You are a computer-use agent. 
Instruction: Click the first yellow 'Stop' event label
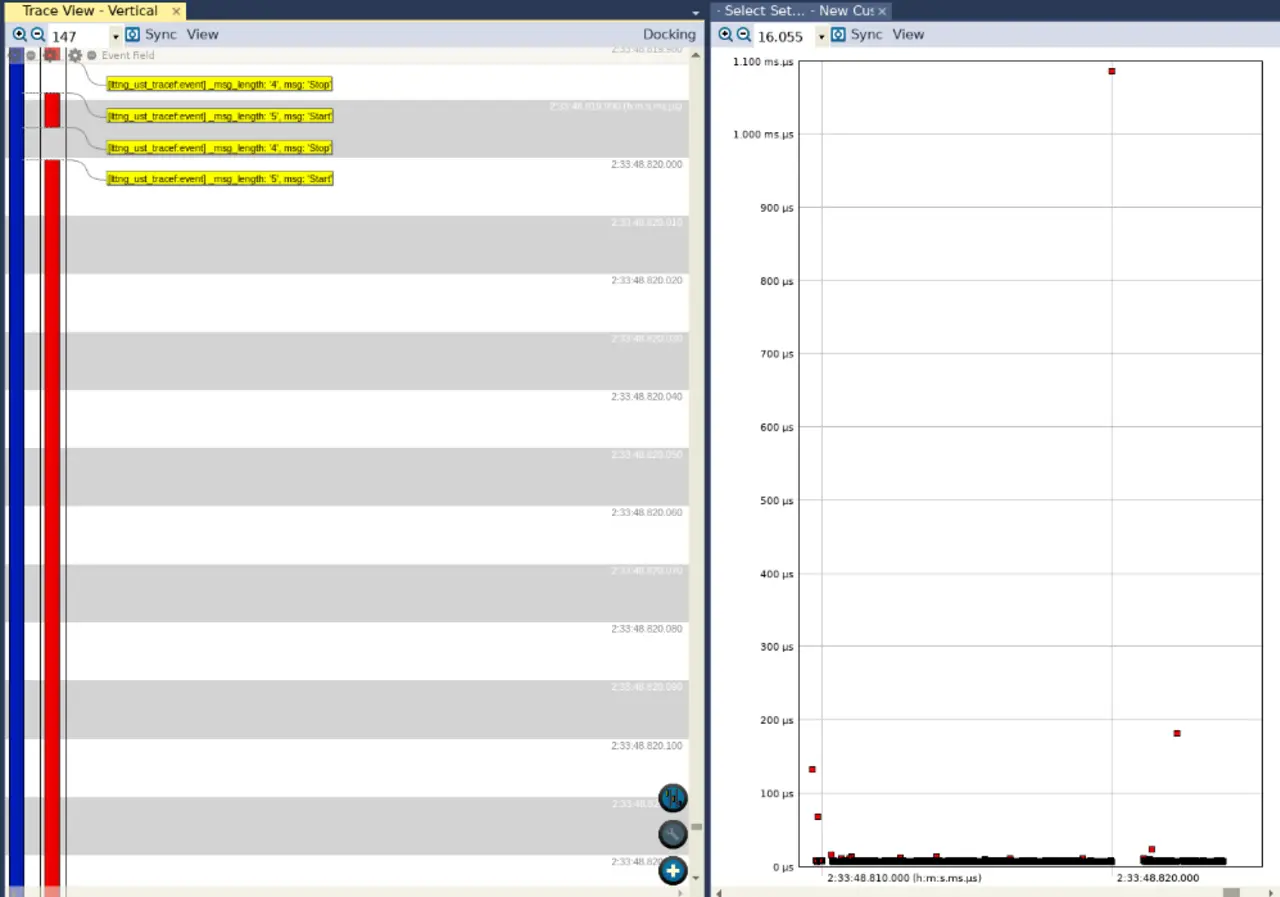pyautogui.click(x=220, y=85)
